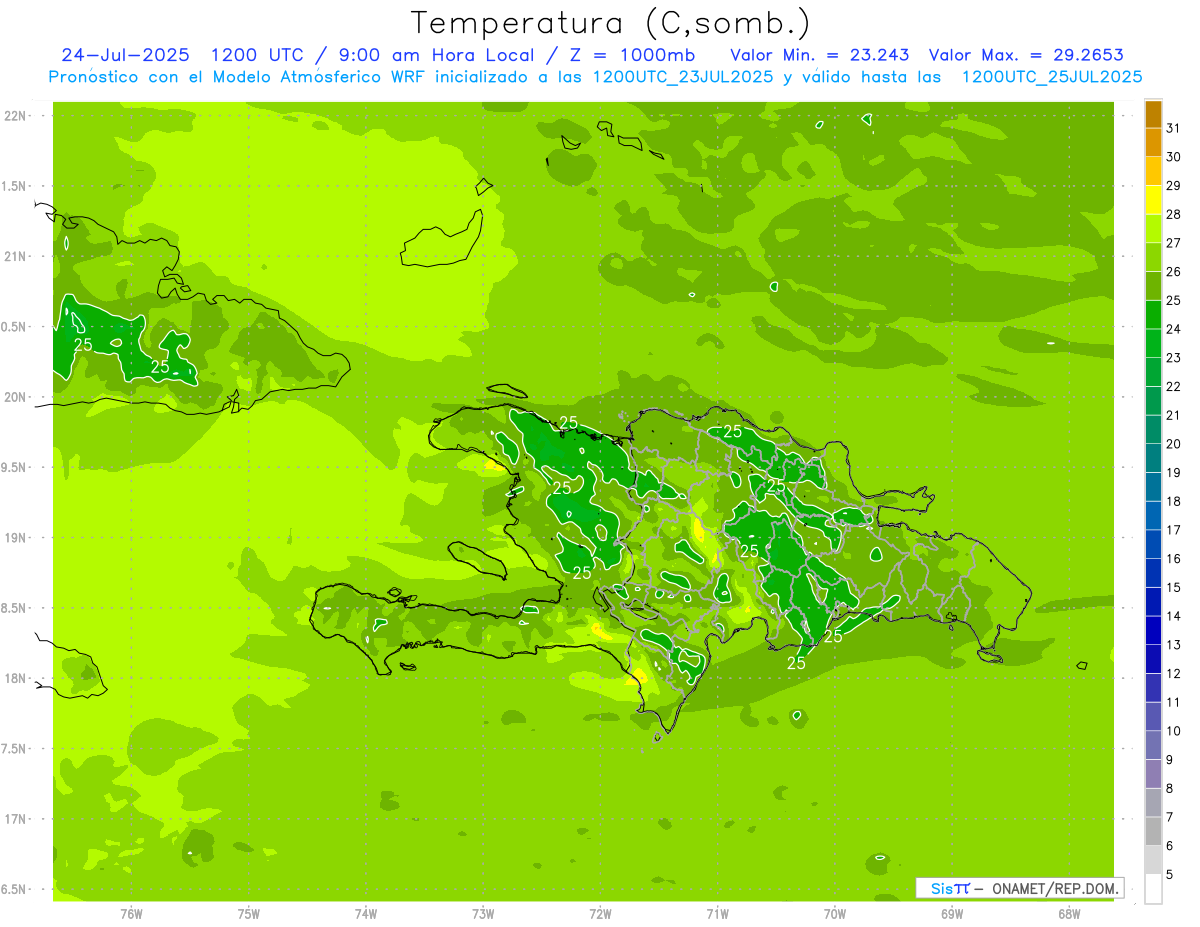Image resolution: width=1200 pixels, height=927 pixels.
Task: Click the latitude label '21N'
Action: (x=15, y=256)
